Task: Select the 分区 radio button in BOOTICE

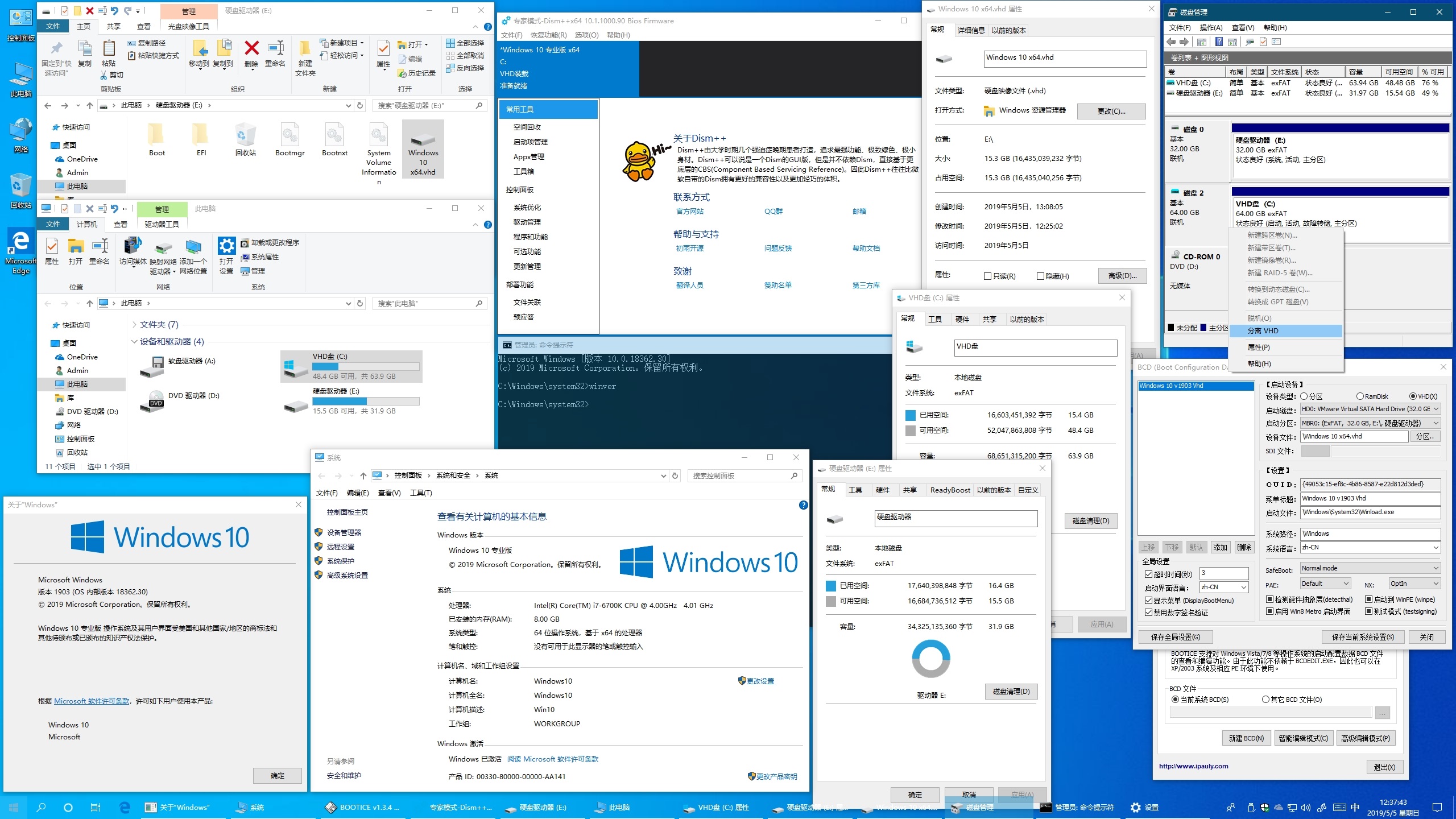Action: (x=1304, y=396)
